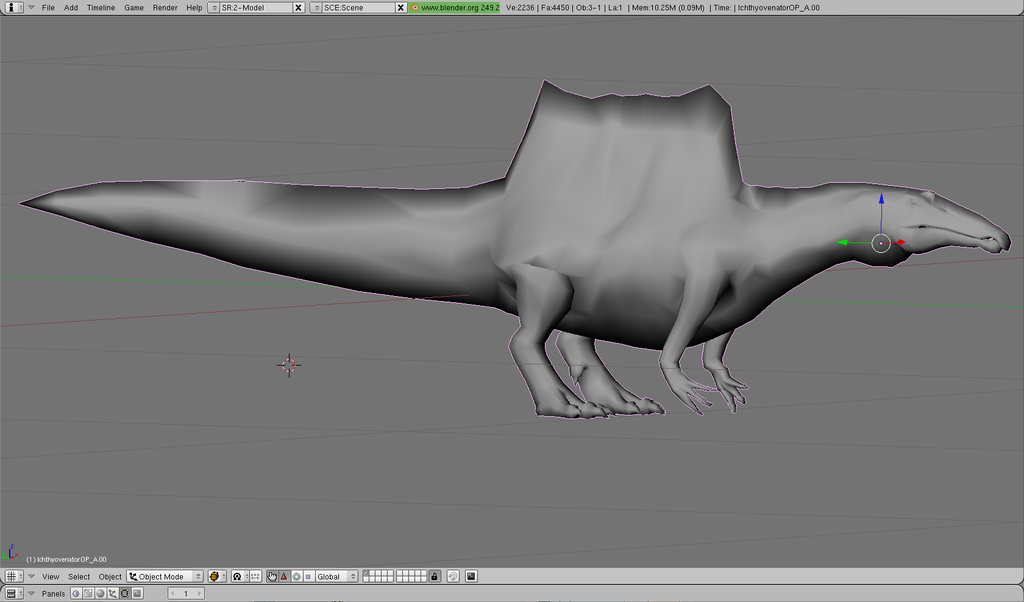Delete the SCE:Scene with its X button
This screenshot has height=602, width=1024.
[401, 7]
